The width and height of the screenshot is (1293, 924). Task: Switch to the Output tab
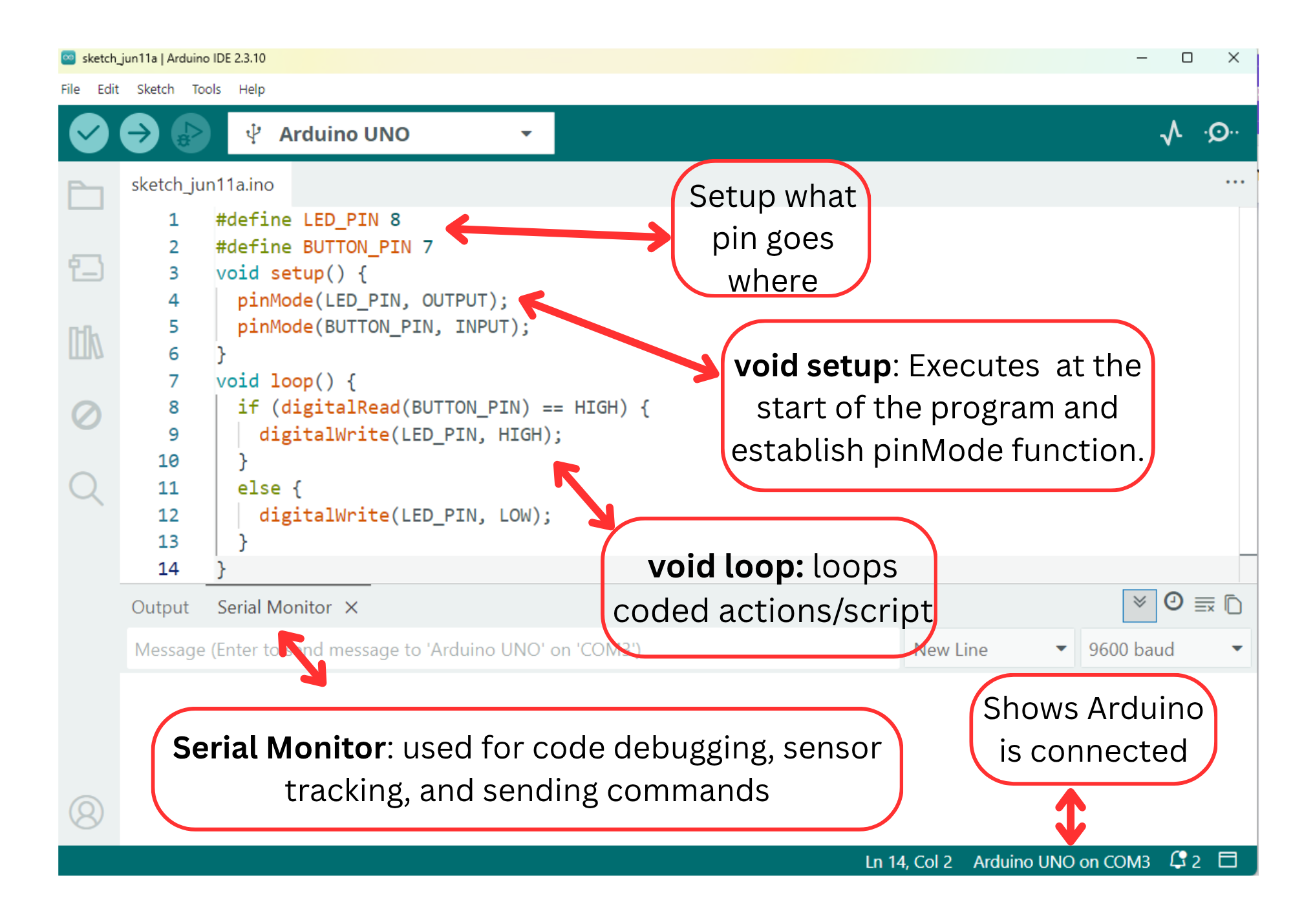point(160,607)
